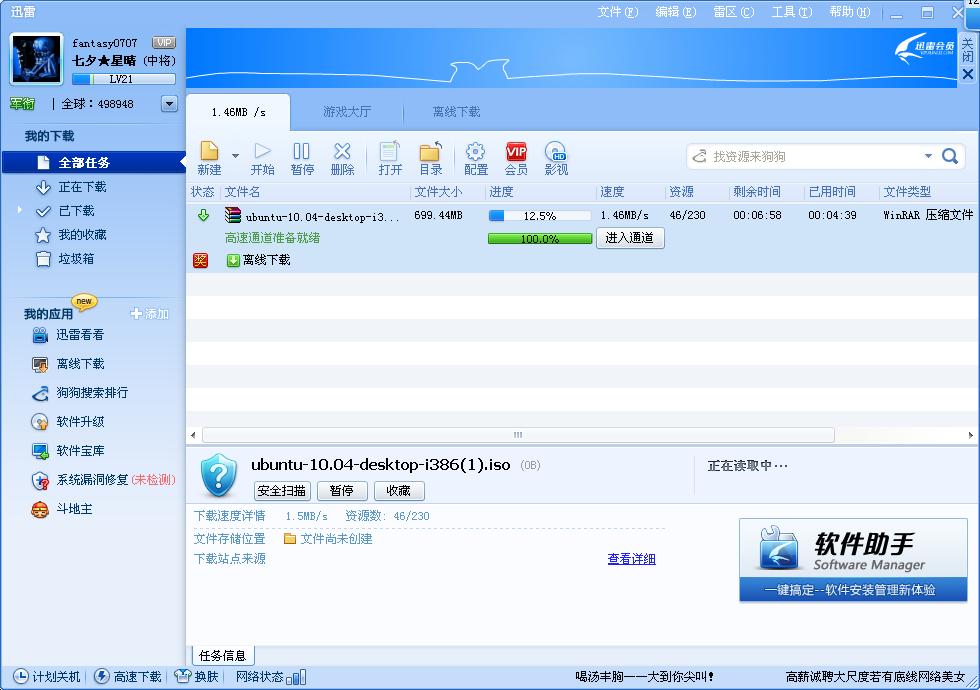Image resolution: width=980 pixels, height=690 pixels.
Task: Open the 影视 HD video icon
Action: pos(556,158)
